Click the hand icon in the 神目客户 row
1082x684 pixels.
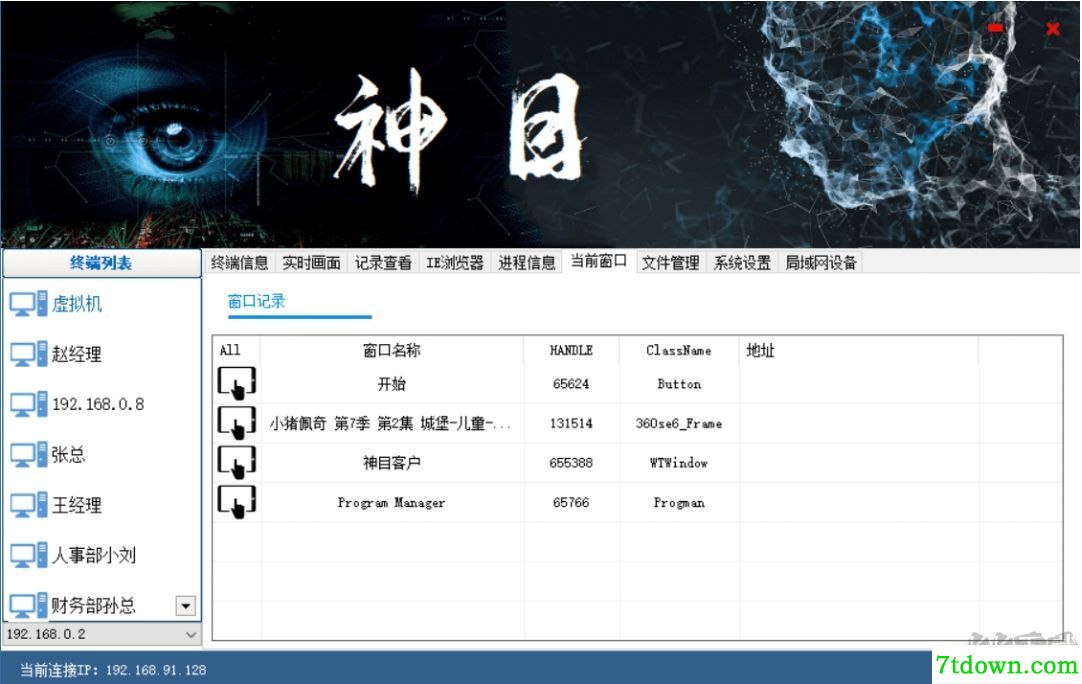point(237,462)
